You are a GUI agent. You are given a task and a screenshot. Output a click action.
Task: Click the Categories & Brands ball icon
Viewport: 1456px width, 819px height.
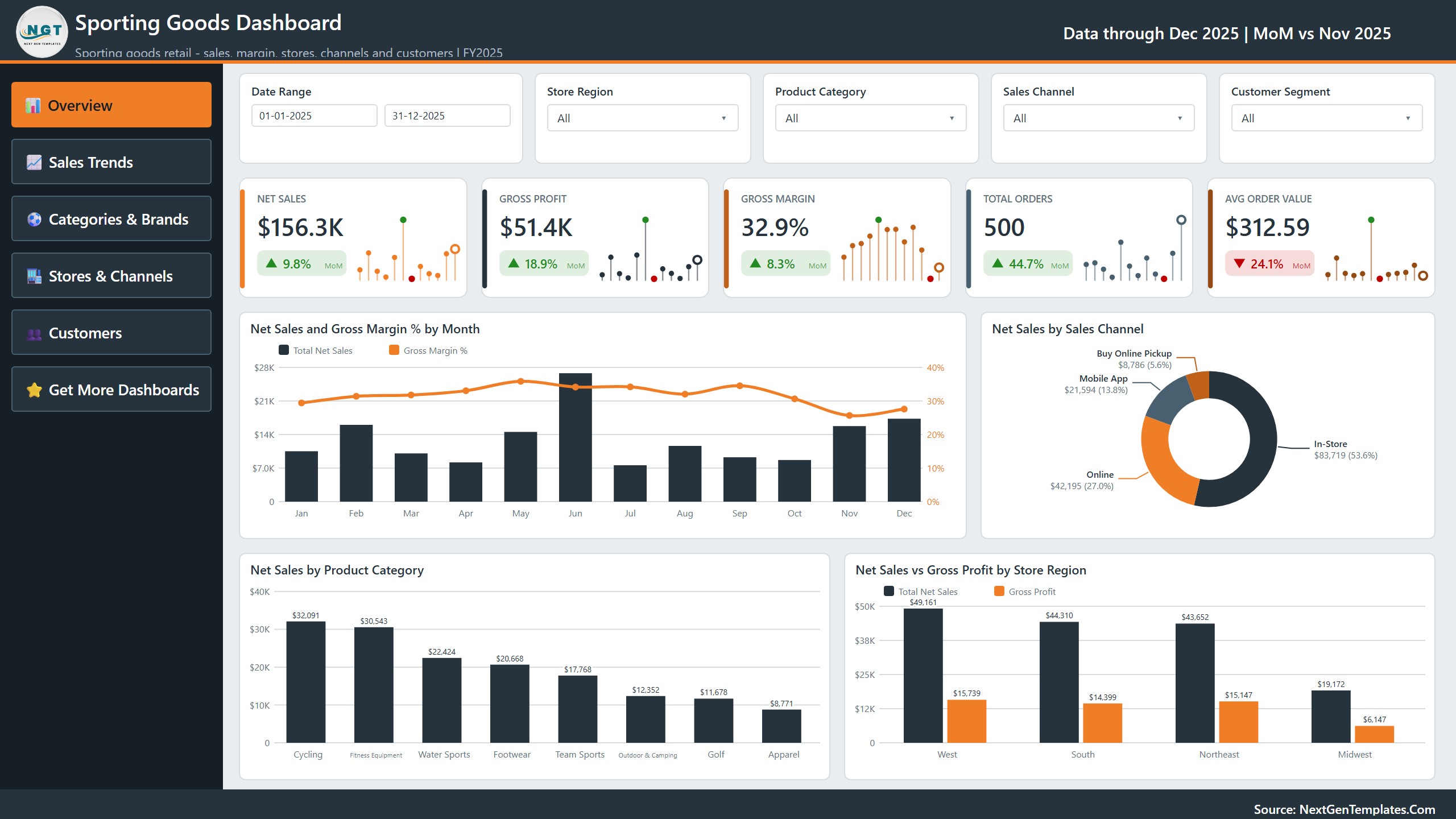tap(34, 219)
